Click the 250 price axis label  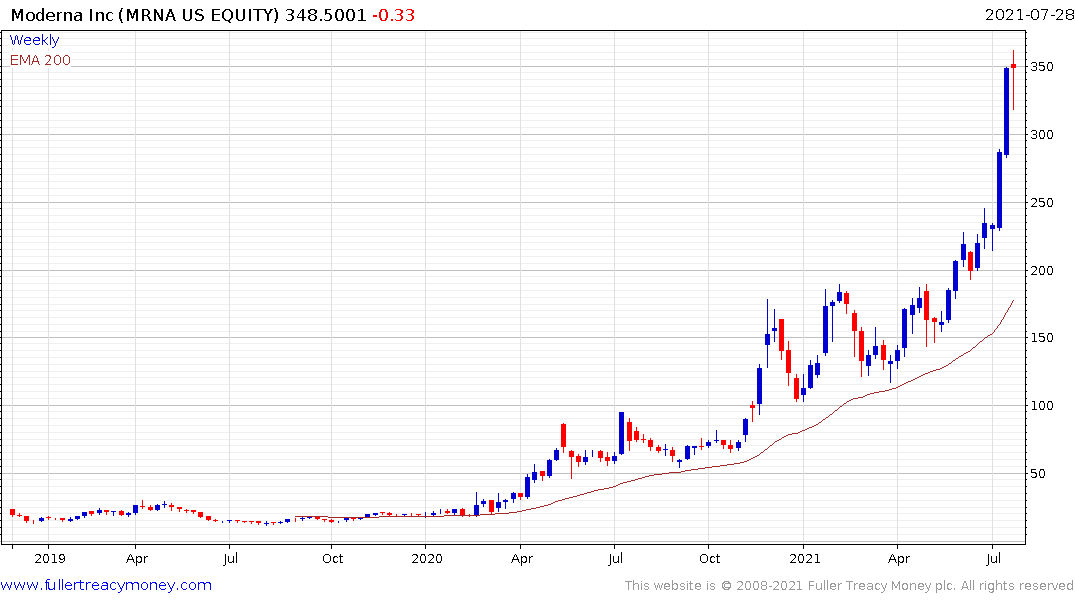(x=1041, y=202)
